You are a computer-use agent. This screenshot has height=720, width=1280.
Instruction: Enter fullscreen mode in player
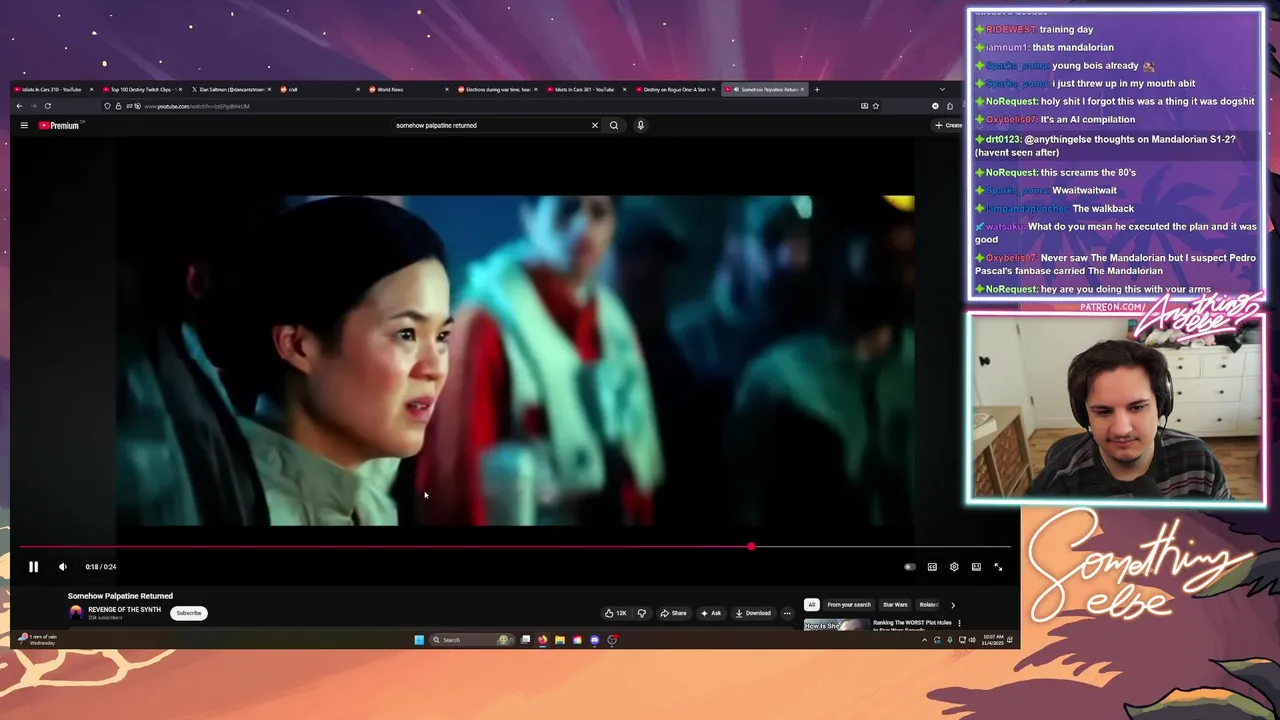tap(998, 567)
